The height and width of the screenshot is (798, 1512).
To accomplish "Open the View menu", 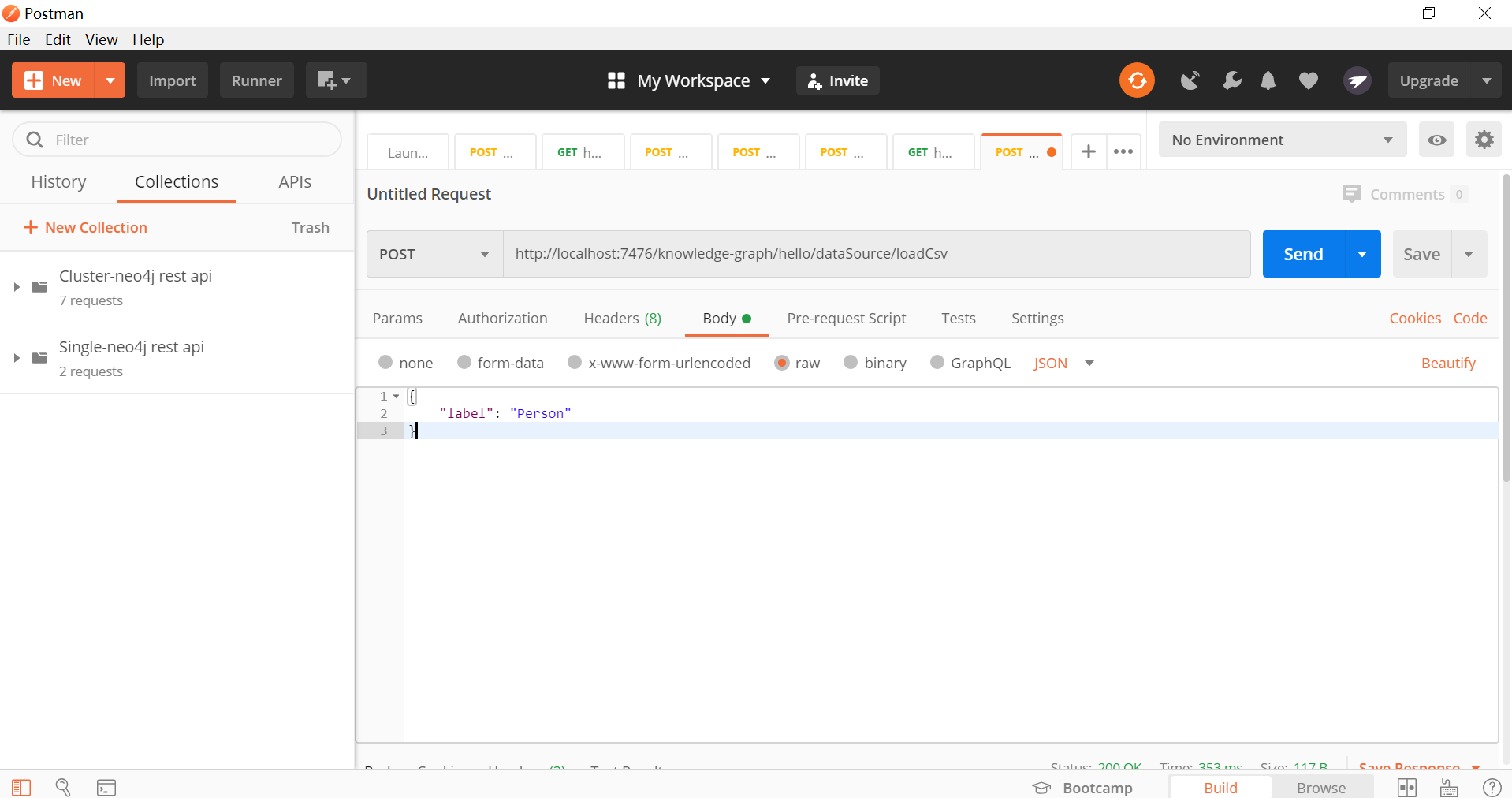I will (x=102, y=39).
